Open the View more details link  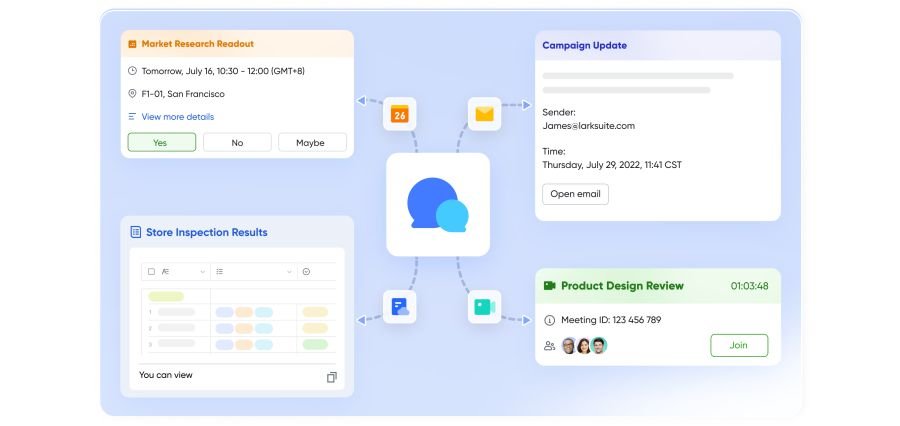(177, 117)
